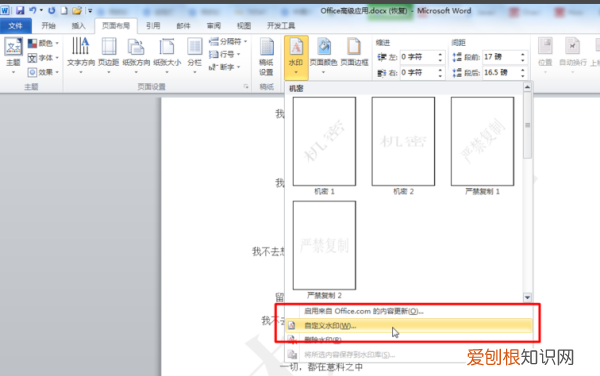This screenshot has width=600, height=376.
Task: Click the 断字 (Hyphenation) button
Action: [x=225, y=67]
